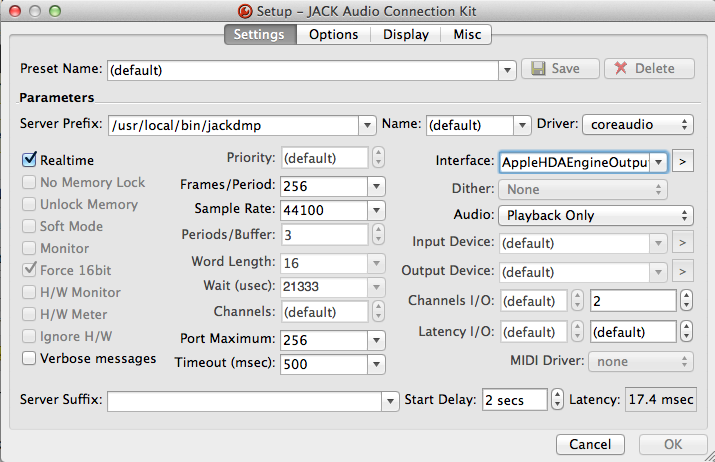Change the Audio Playback Only selector
The height and width of the screenshot is (462, 715).
click(x=596, y=215)
